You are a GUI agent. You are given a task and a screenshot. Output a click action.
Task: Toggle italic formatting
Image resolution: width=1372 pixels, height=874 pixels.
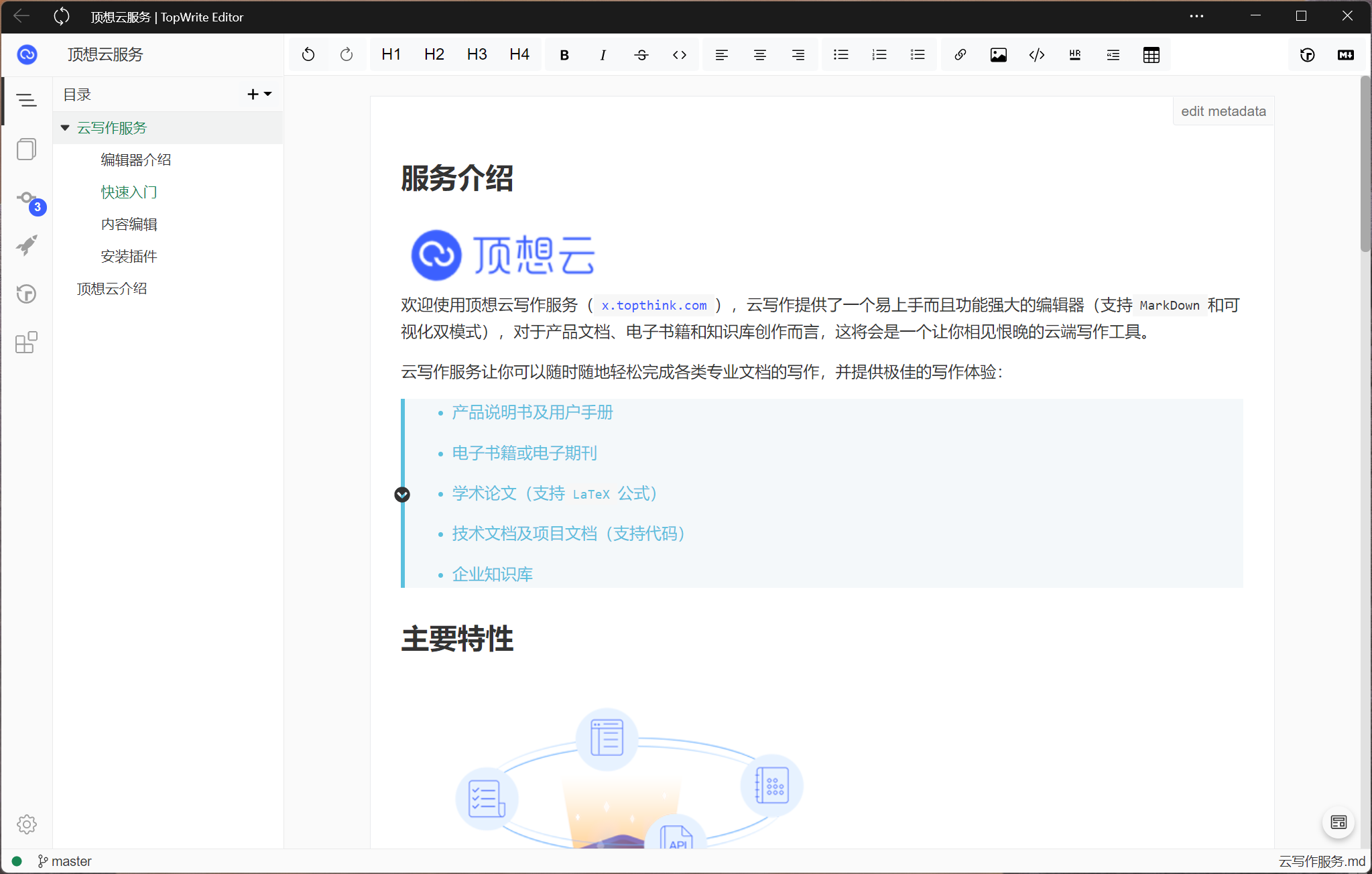[603, 55]
